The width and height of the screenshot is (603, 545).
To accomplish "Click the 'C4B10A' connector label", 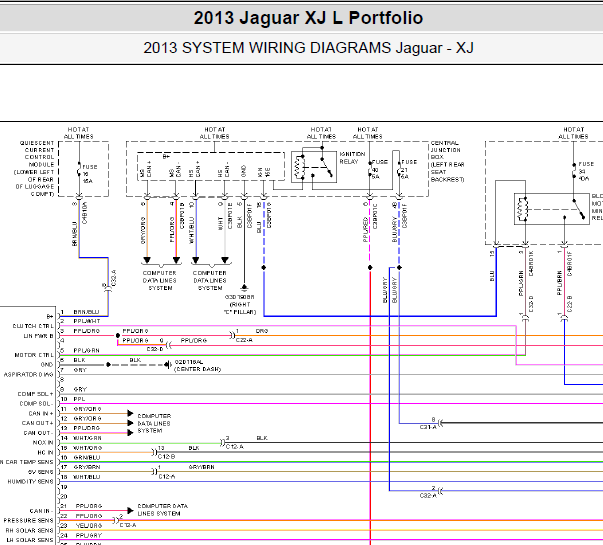I will pos(85,213).
